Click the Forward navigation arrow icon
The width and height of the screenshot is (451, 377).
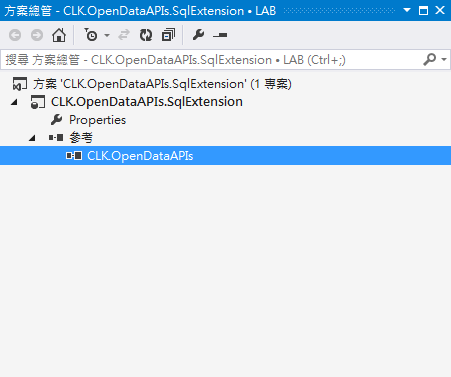point(37,35)
